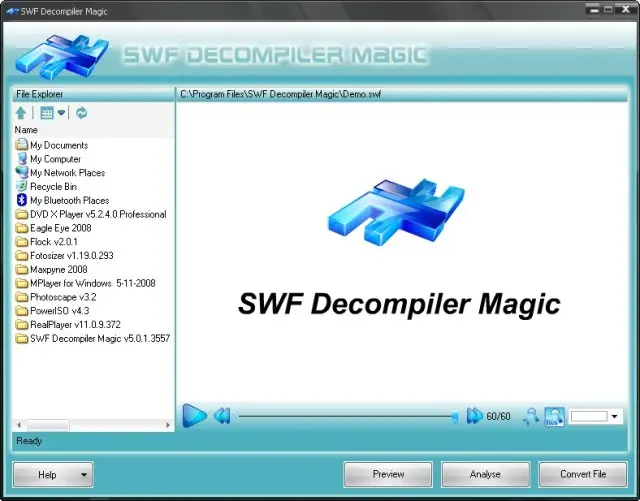The height and width of the screenshot is (501, 640).
Task: Click the Preview button
Action: 388,474
